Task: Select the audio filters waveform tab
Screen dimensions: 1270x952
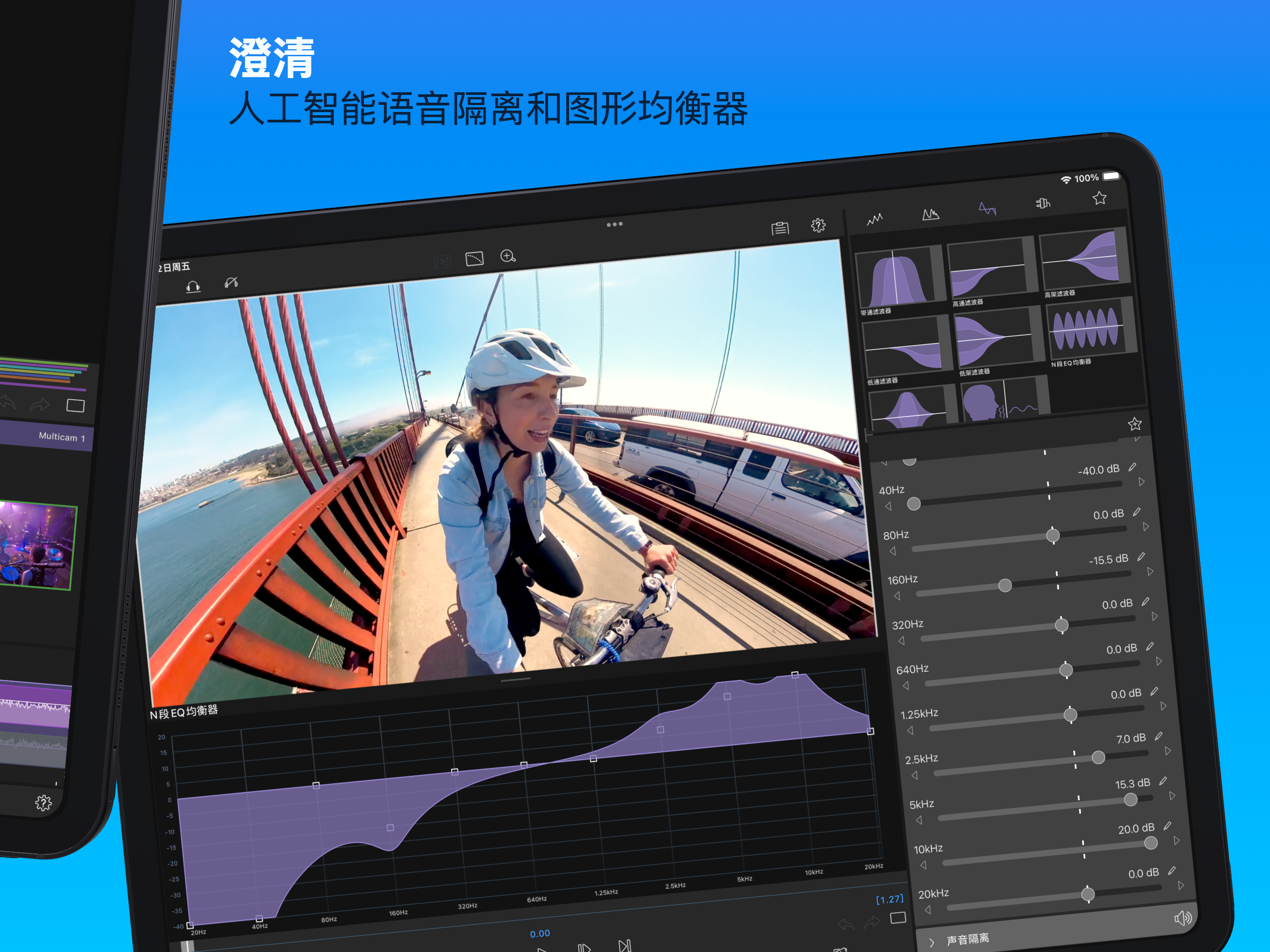Action: click(987, 209)
